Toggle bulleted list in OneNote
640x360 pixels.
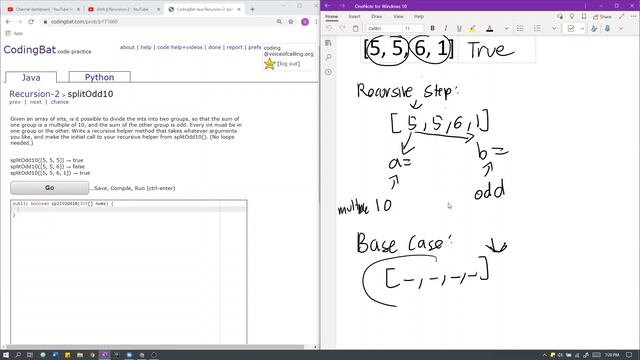(x=520, y=28)
